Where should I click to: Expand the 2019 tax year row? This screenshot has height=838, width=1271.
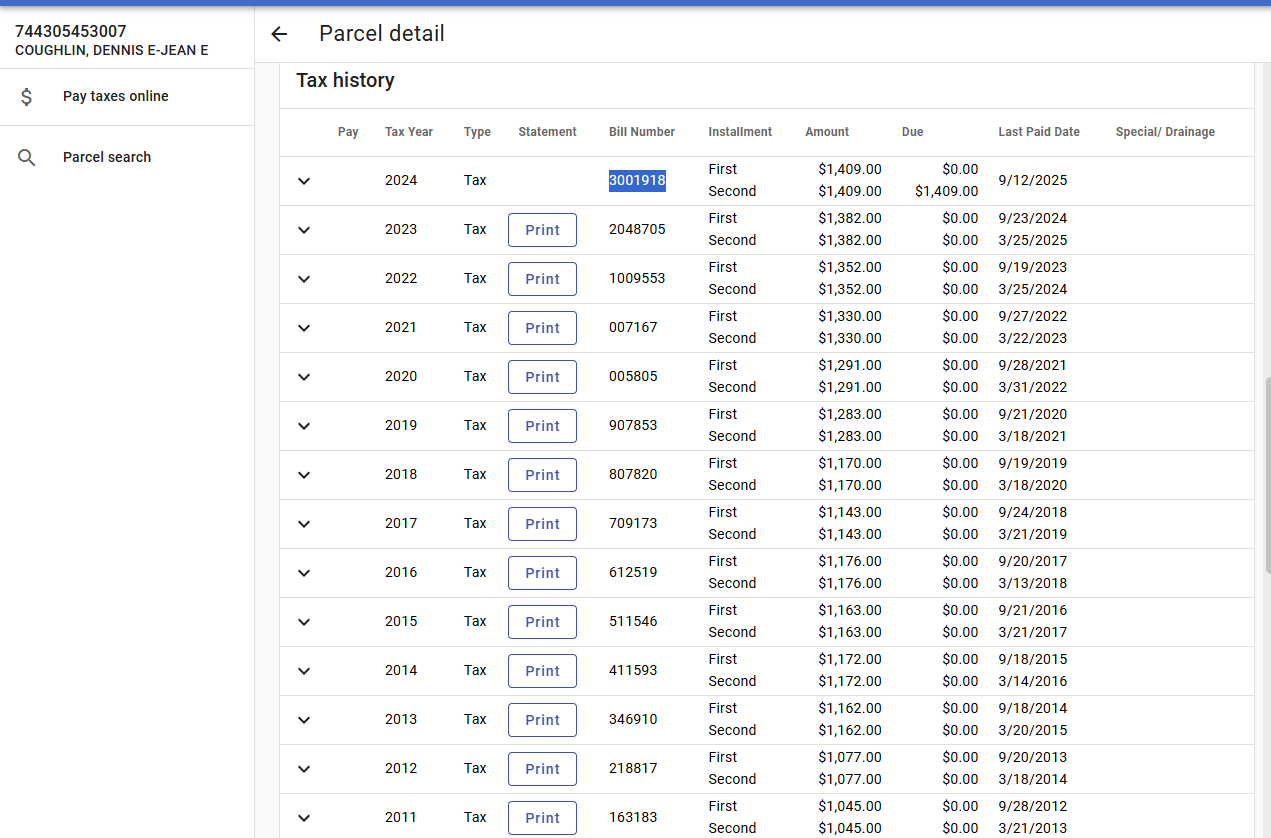(x=305, y=426)
